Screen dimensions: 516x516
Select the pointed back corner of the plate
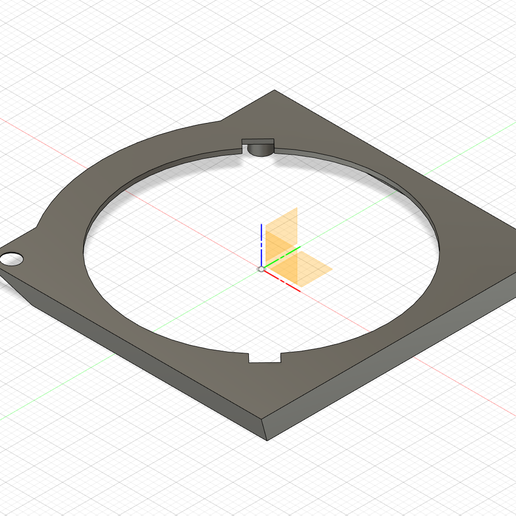pos(274,90)
